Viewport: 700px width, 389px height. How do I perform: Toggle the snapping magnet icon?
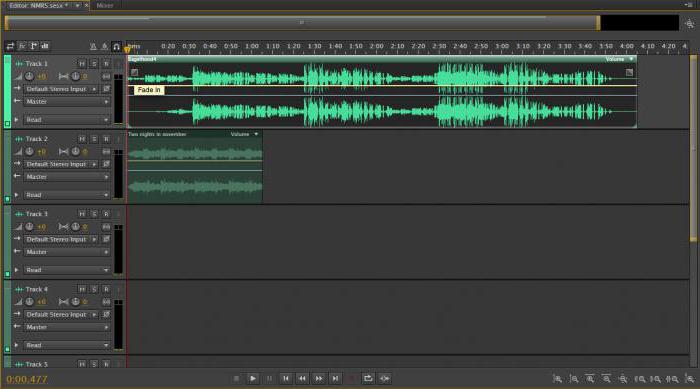pos(116,46)
